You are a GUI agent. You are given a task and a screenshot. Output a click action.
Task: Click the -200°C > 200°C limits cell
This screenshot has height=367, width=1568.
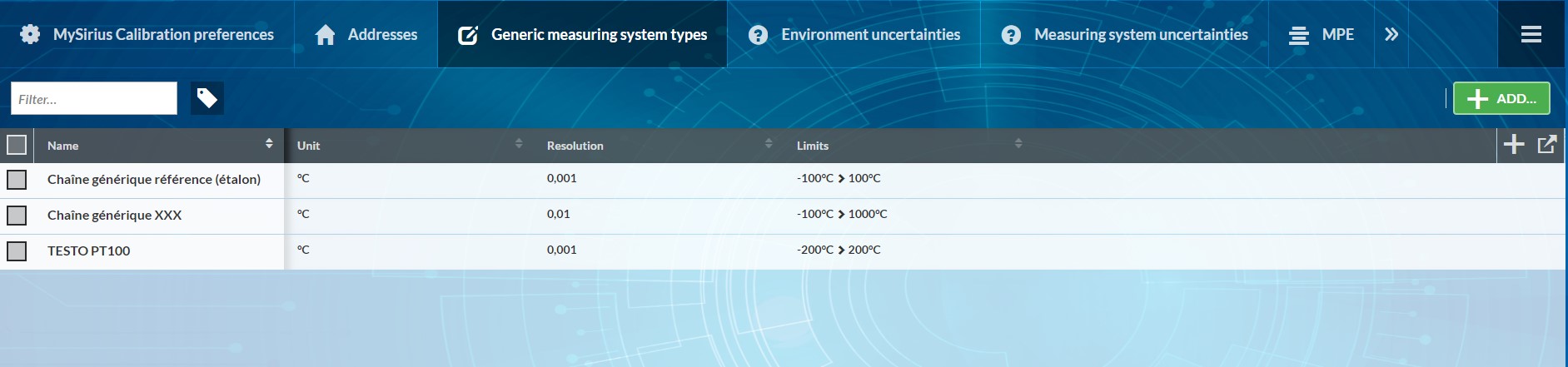pyautogui.click(x=839, y=250)
